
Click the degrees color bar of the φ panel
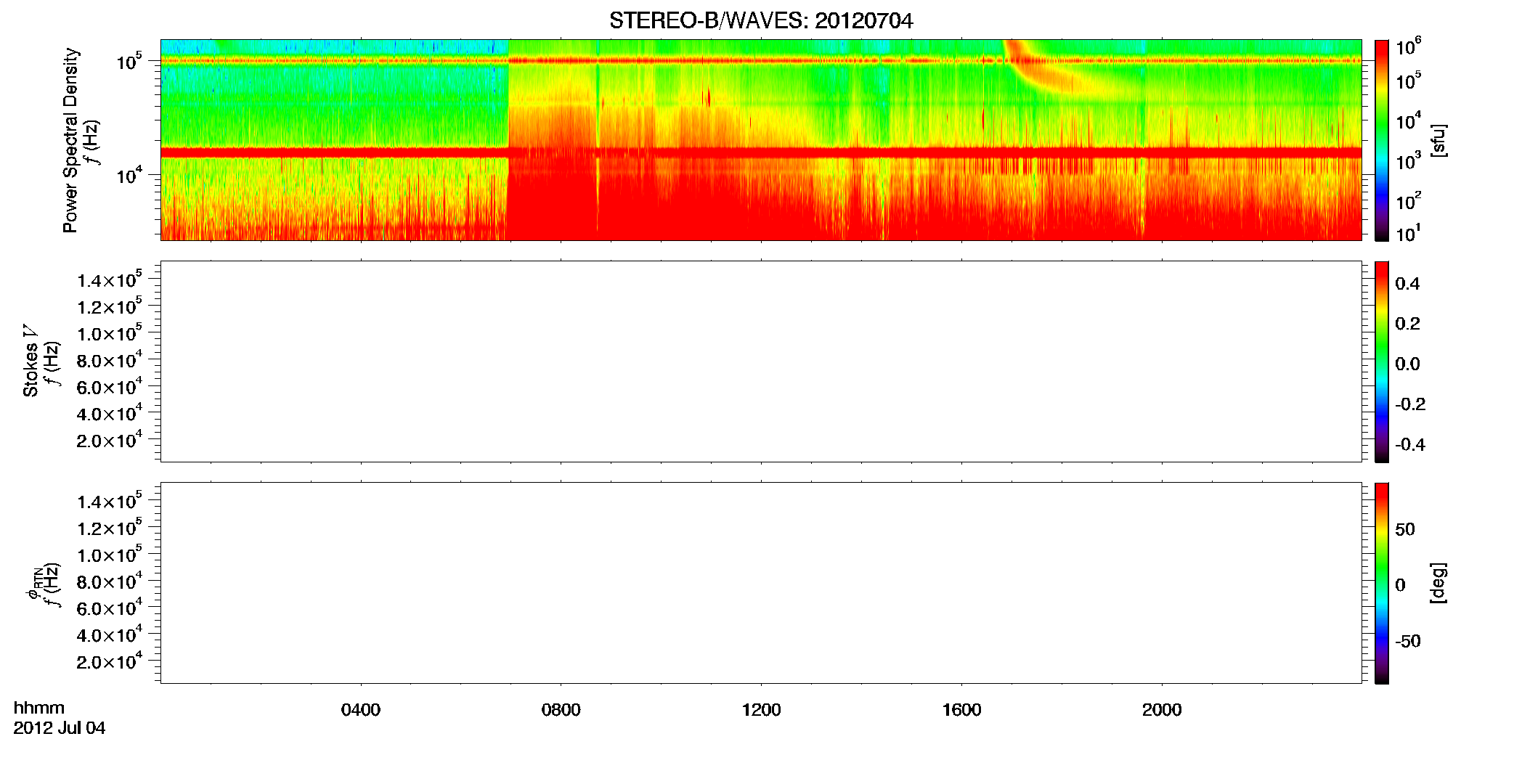[1382, 583]
